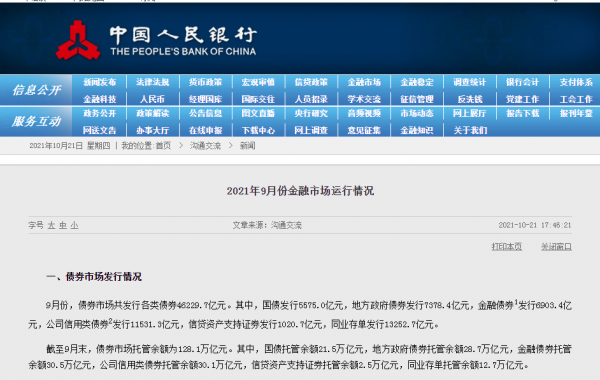Click the 打印本页 print link

pos(507,247)
